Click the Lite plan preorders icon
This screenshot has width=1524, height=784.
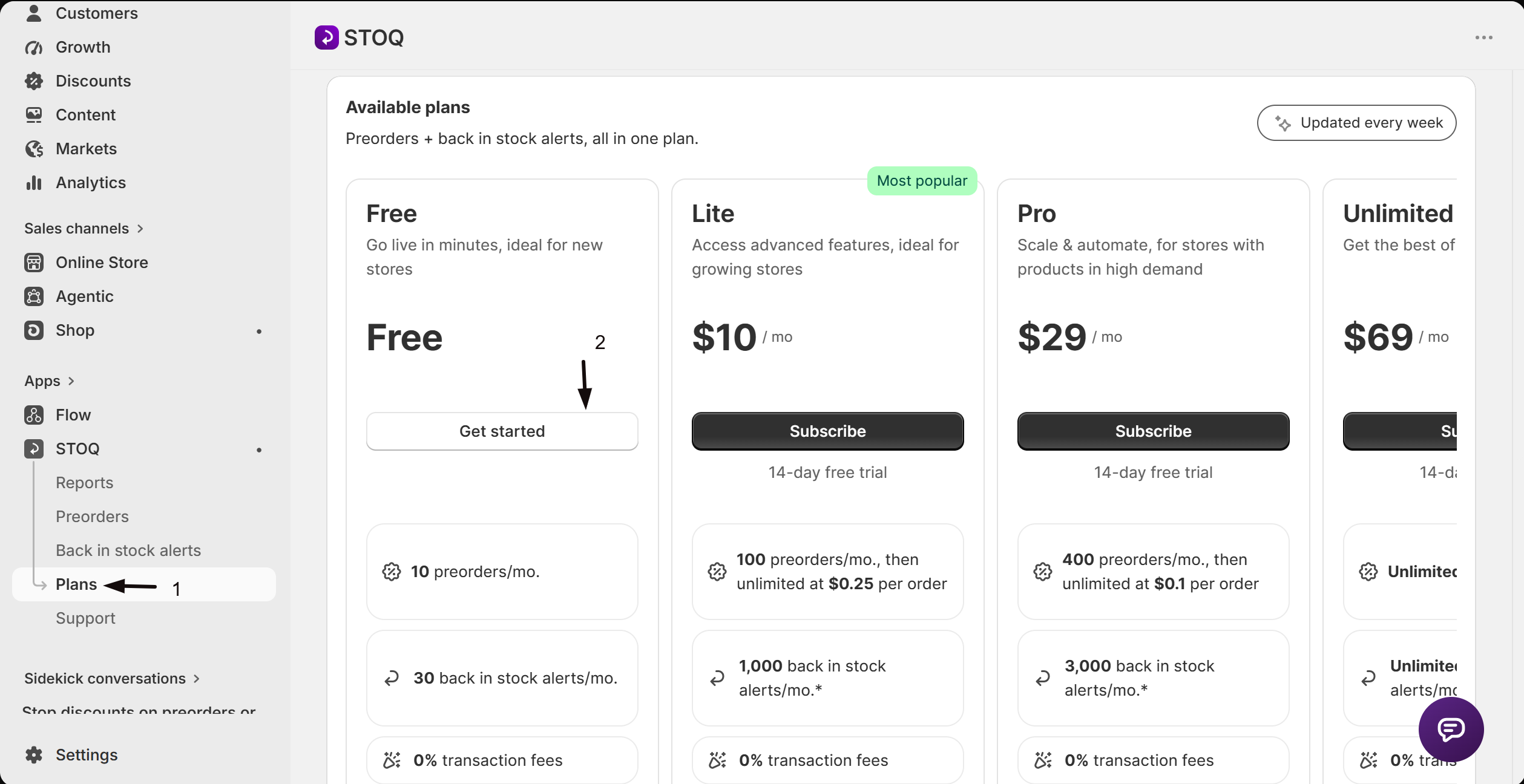point(717,572)
